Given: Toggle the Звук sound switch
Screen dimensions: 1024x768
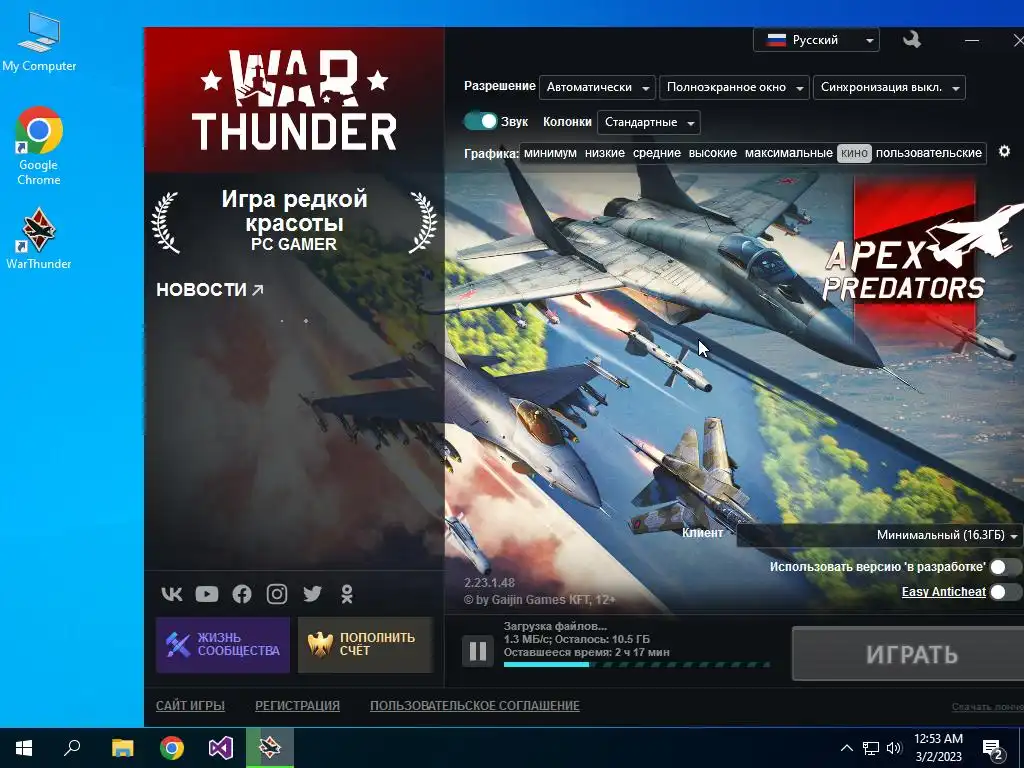Looking at the screenshot, I should pyautogui.click(x=480, y=121).
